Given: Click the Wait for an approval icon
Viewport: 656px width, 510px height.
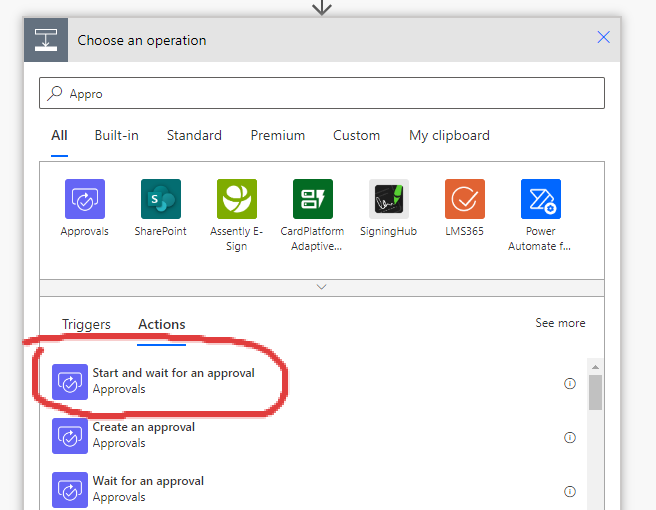Looking at the screenshot, I should [x=70, y=490].
